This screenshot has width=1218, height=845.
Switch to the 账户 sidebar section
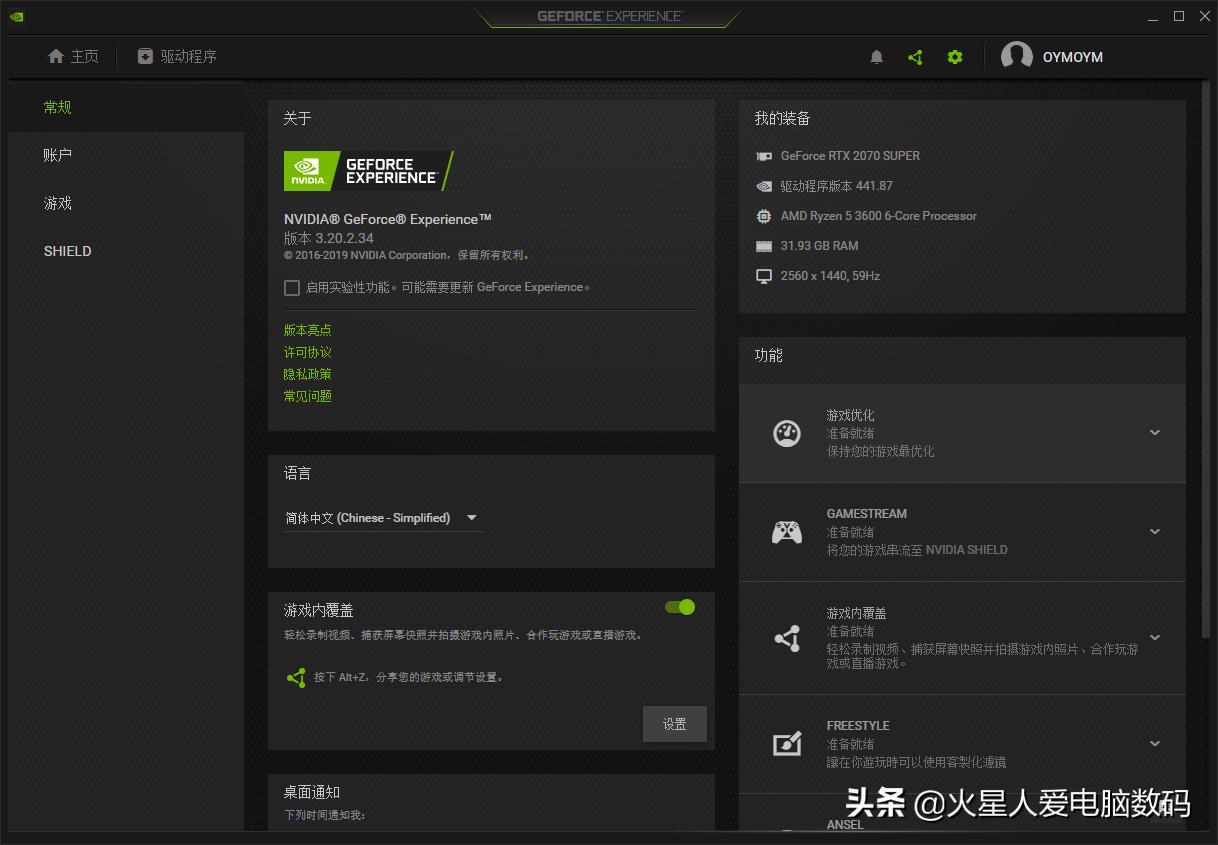coord(57,155)
